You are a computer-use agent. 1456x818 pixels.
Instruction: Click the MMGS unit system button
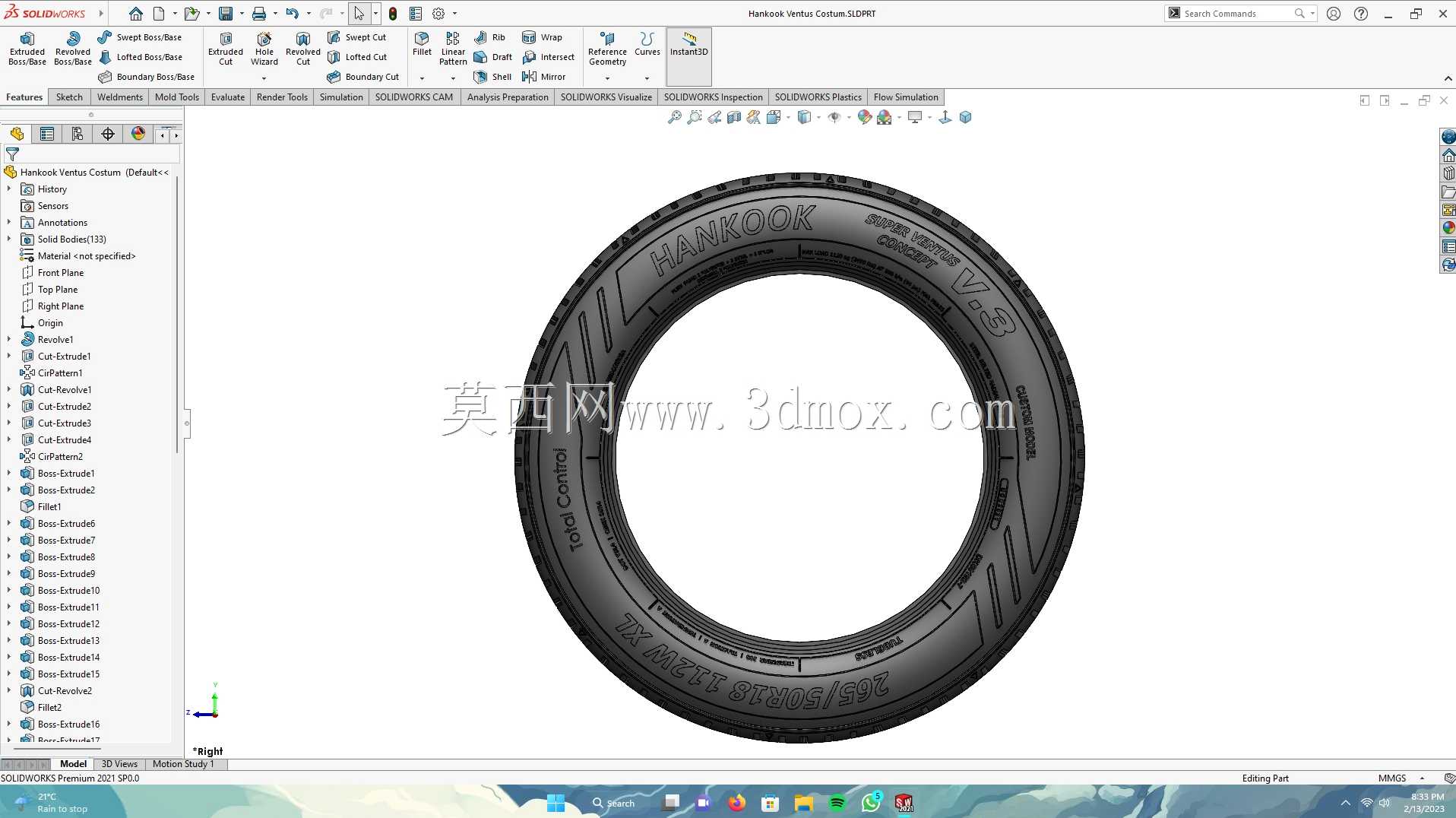pos(1392,778)
